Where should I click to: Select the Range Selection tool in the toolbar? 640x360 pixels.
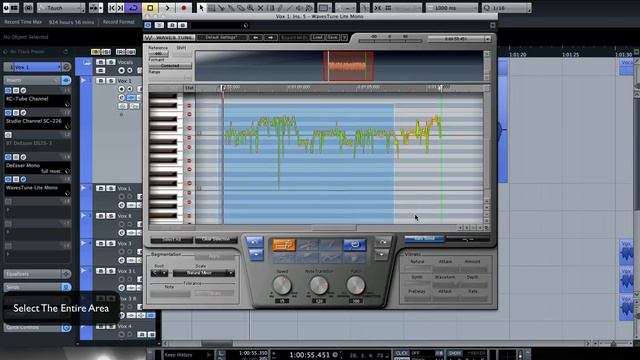pyautogui.click(x=211, y=8)
